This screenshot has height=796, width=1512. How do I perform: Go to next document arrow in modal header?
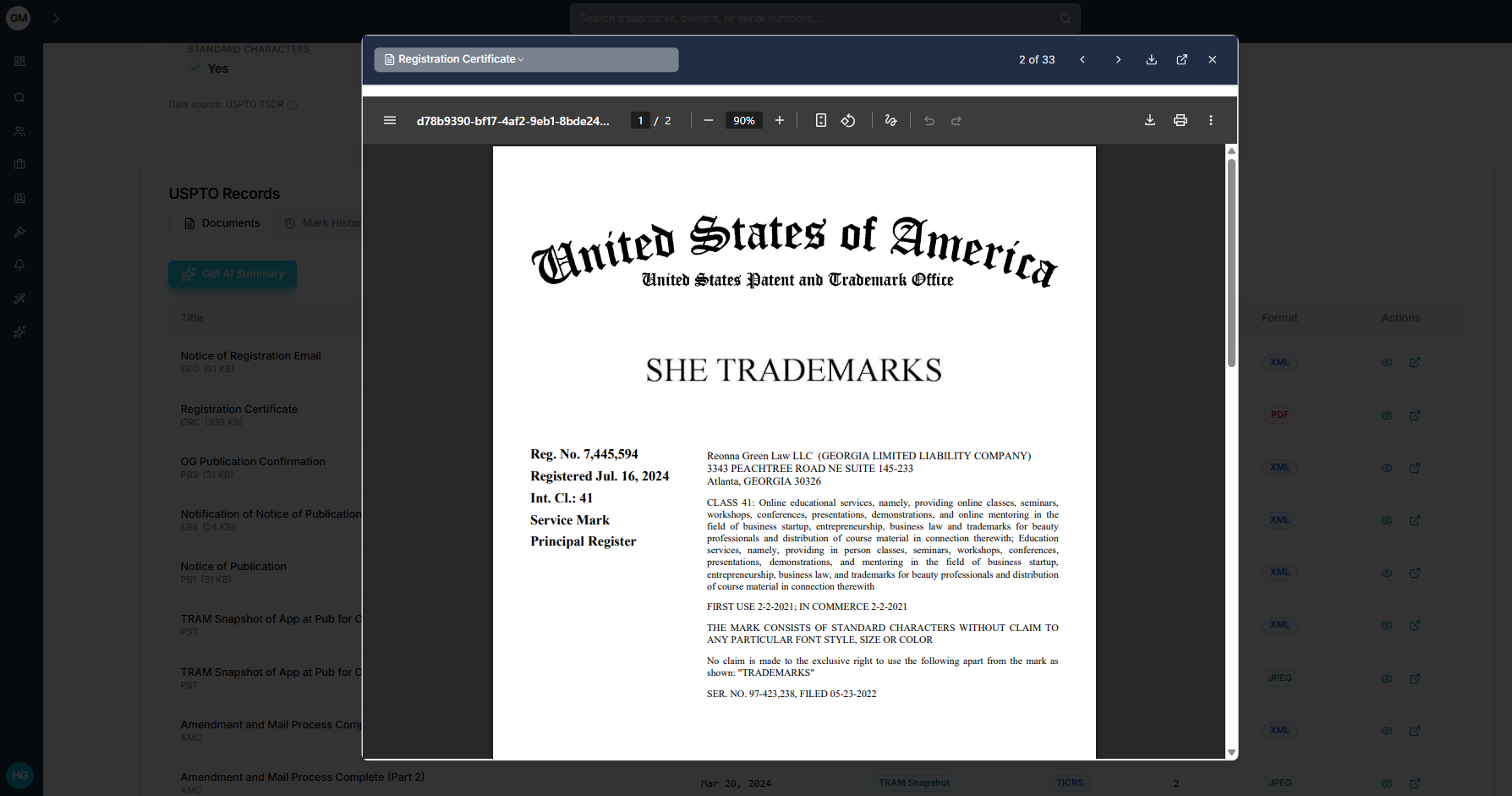point(1118,59)
